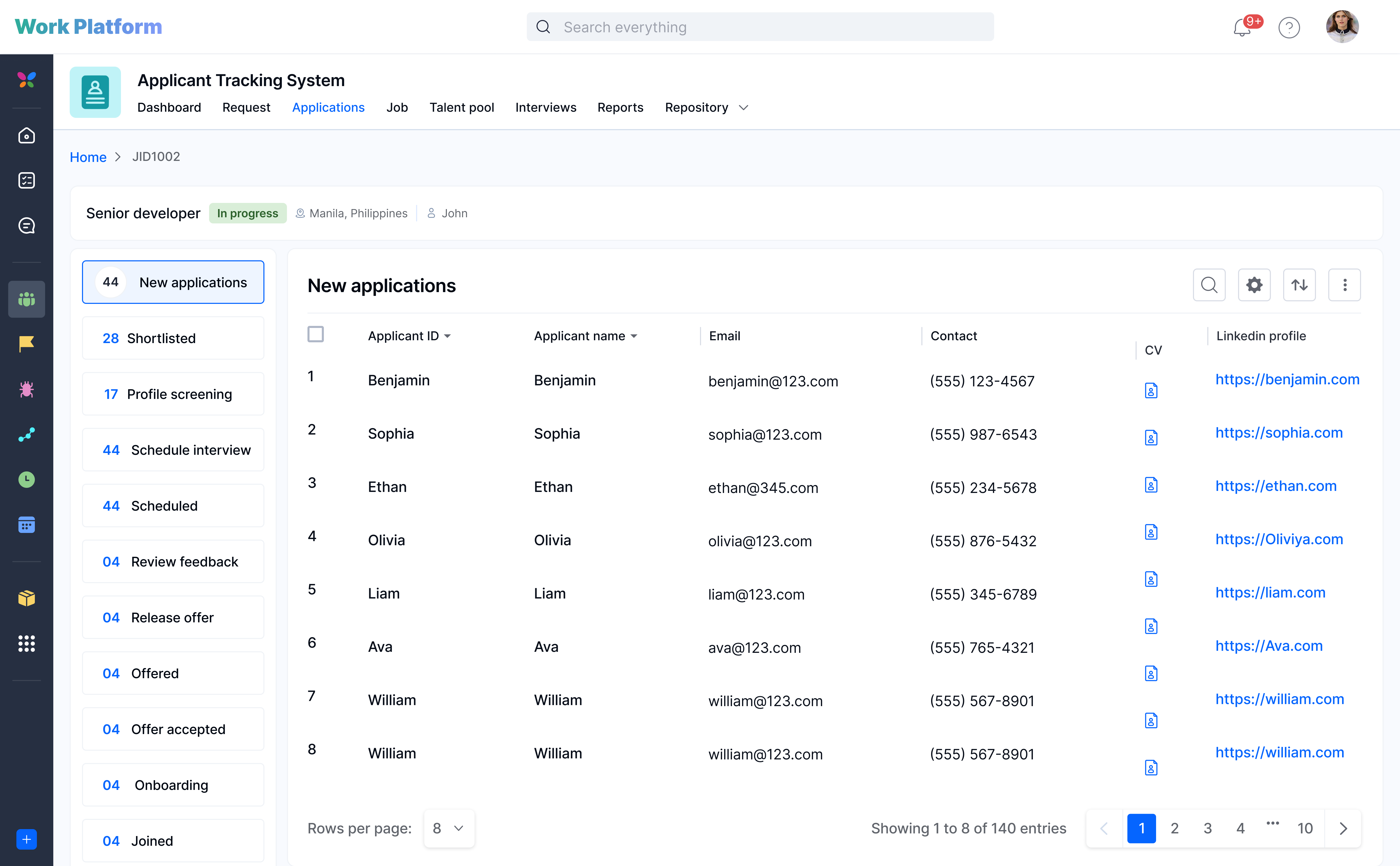Open the notifications bell
1400x866 pixels.
[x=1242, y=27]
